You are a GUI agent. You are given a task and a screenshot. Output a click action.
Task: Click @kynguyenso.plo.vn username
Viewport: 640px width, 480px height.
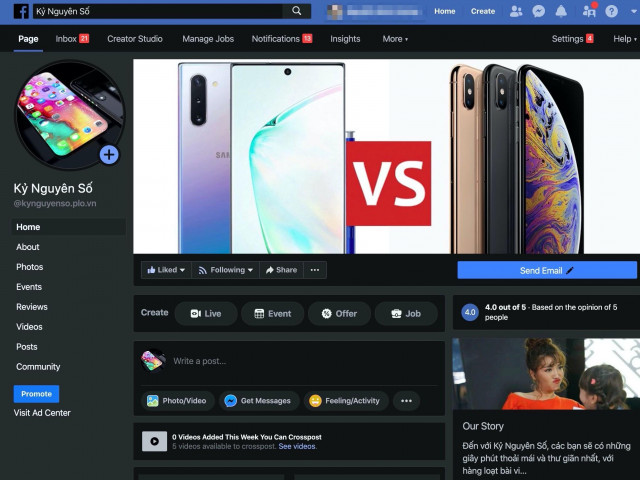[x=55, y=203]
